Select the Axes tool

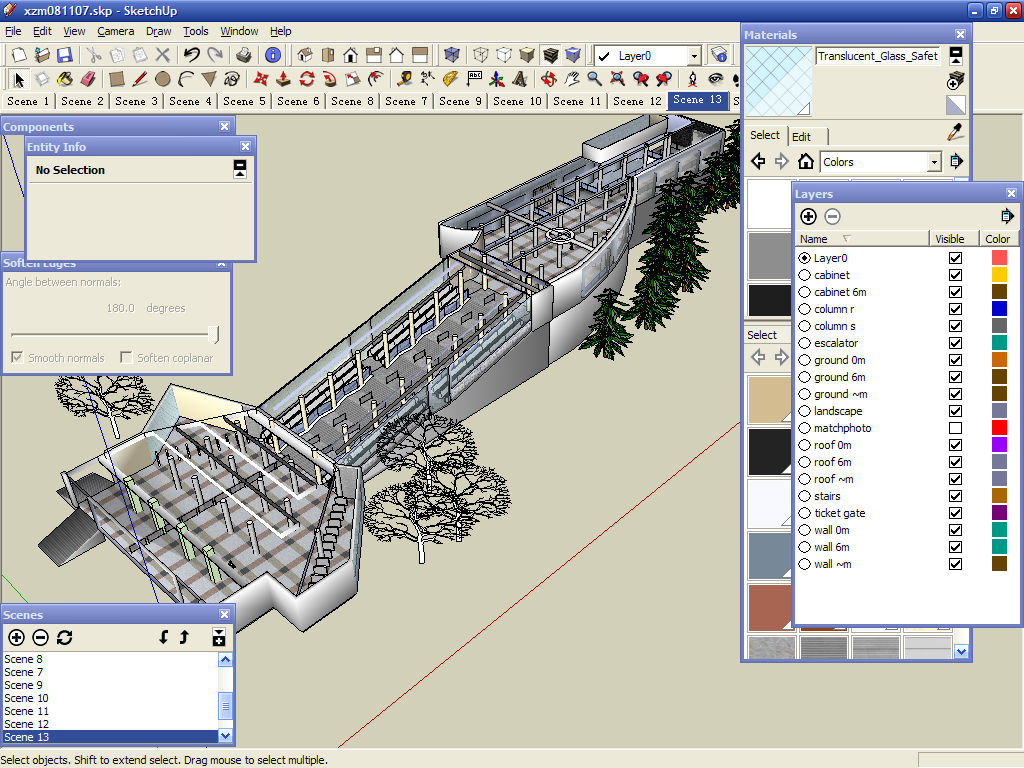497,80
